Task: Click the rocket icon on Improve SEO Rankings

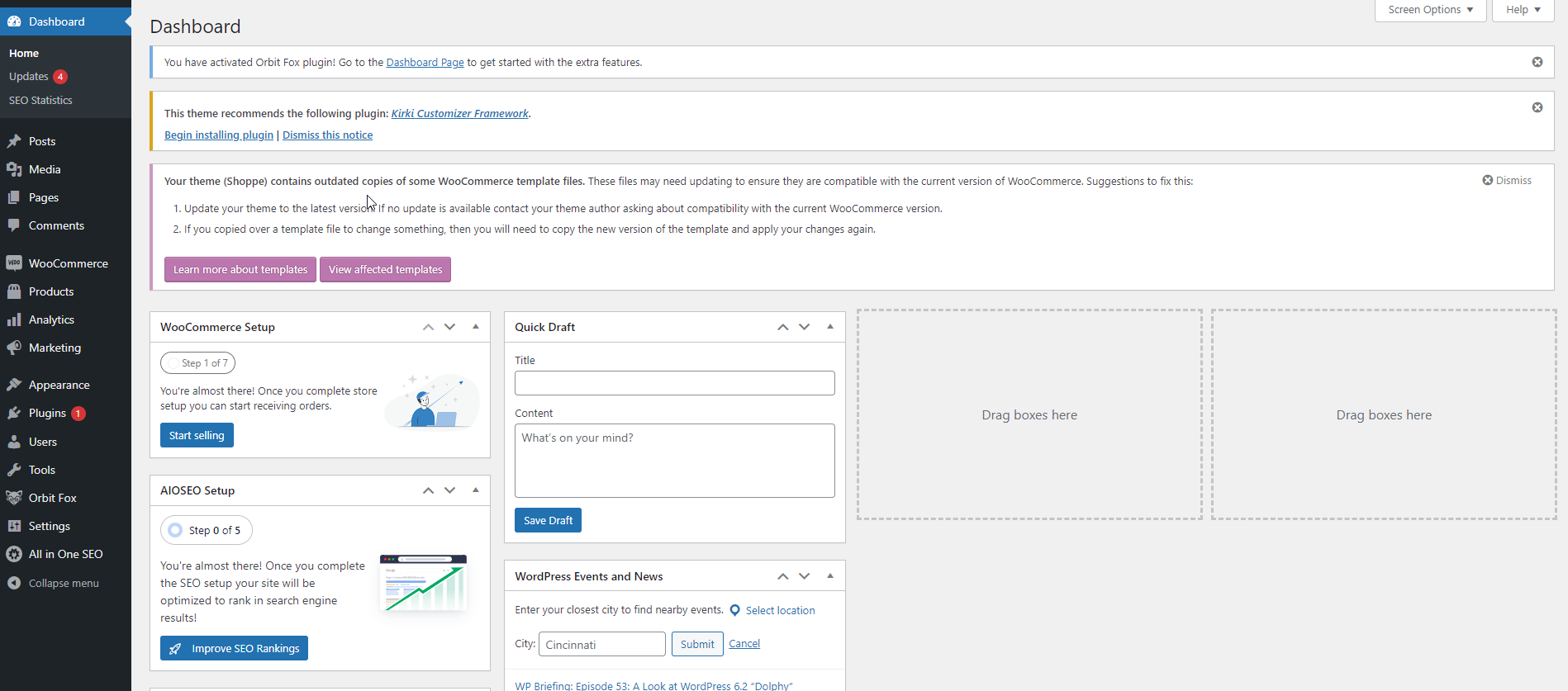Action: click(x=175, y=649)
